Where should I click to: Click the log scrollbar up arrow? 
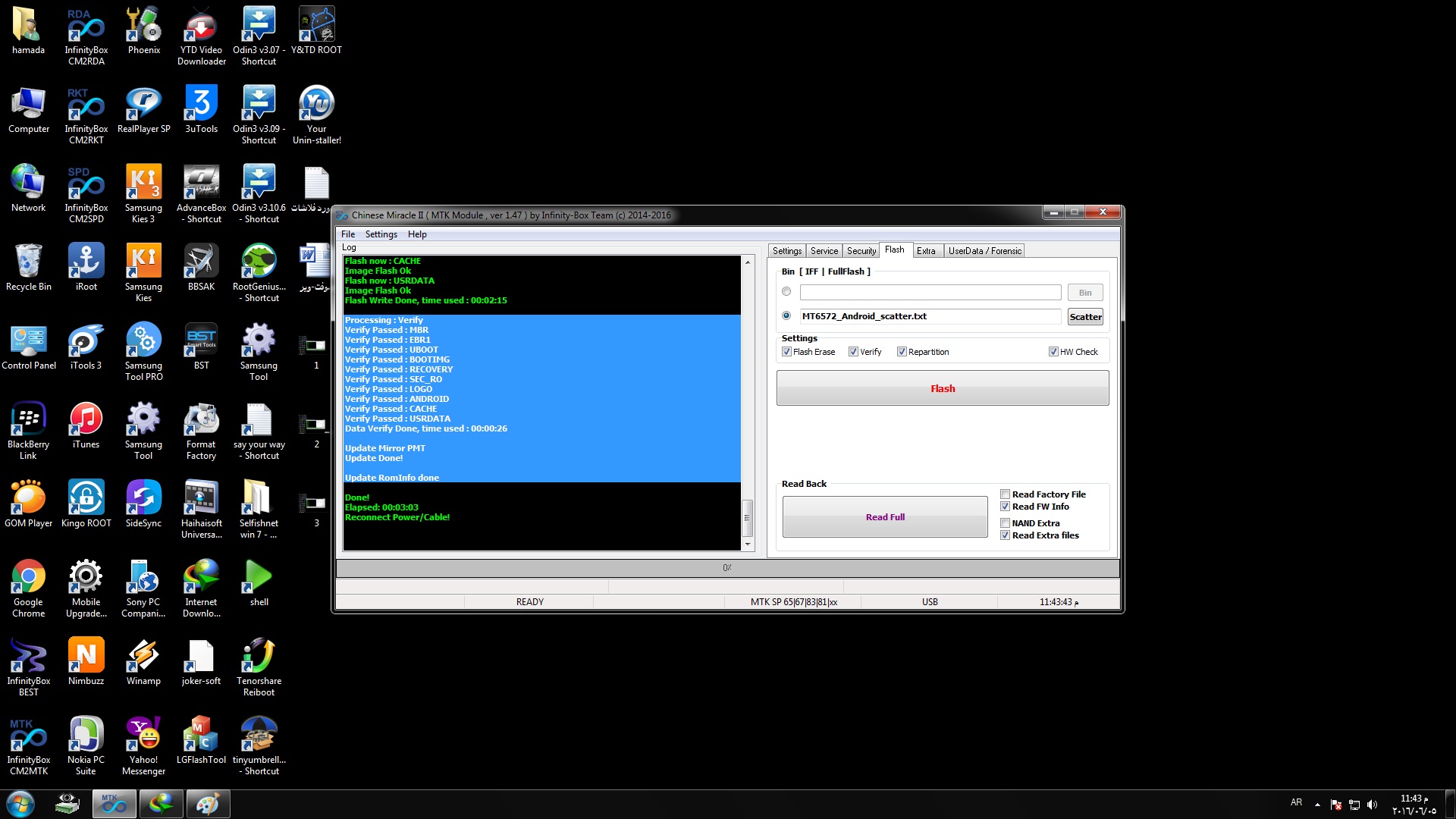coord(748,262)
